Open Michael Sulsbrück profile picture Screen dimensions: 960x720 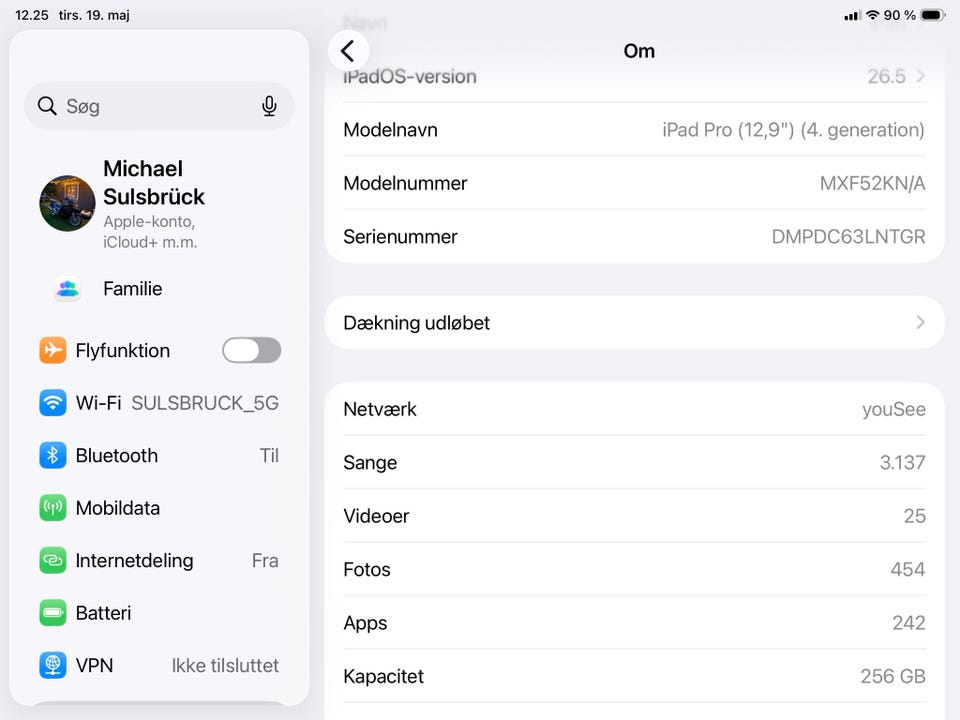pyautogui.click(x=67, y=203)
